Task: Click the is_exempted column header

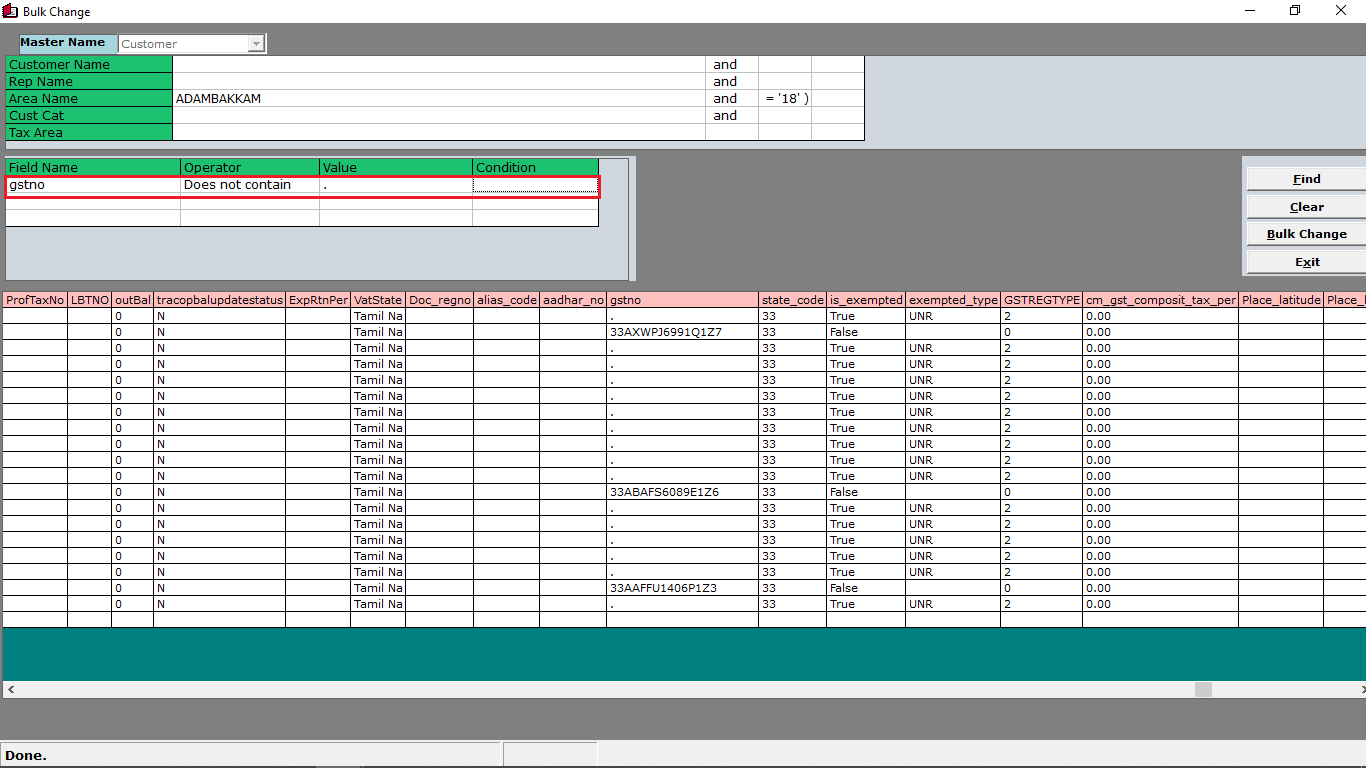Action: pos(866,300)
